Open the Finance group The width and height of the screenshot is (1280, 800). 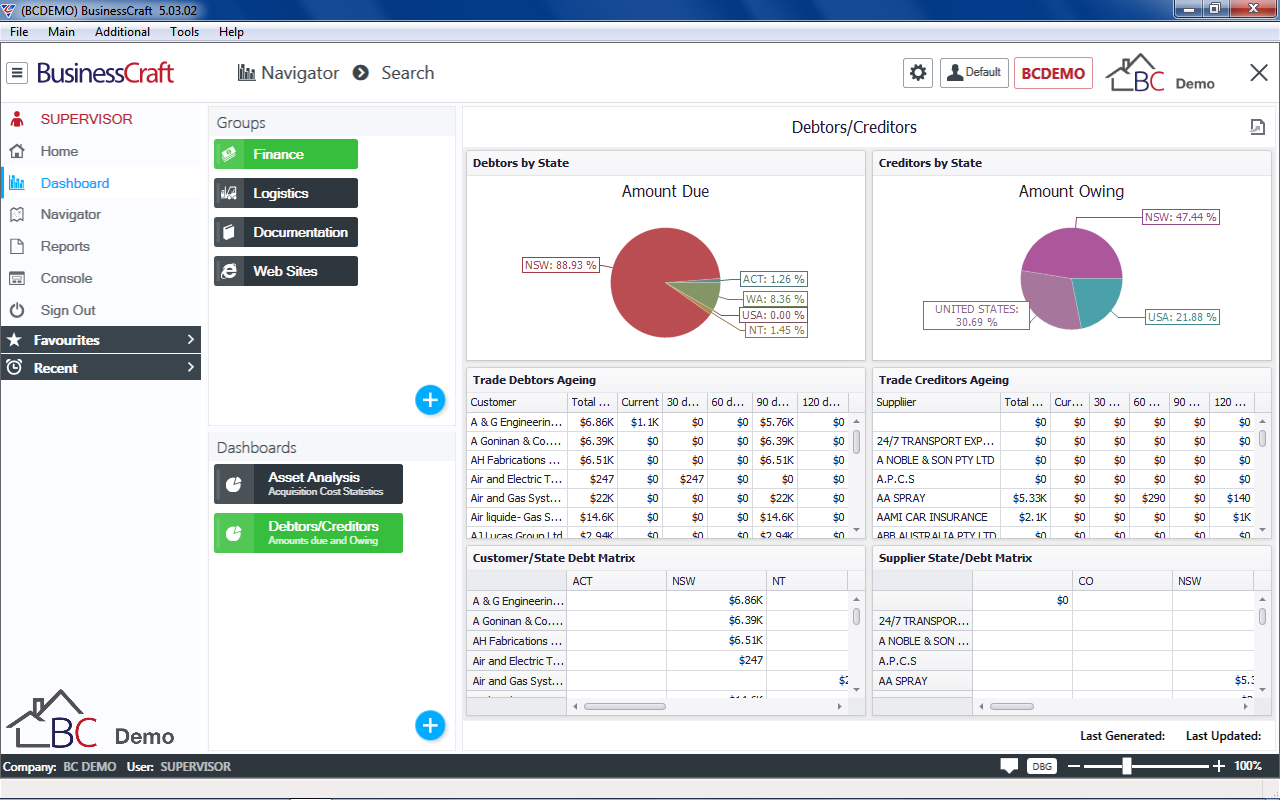coord(286,154)
